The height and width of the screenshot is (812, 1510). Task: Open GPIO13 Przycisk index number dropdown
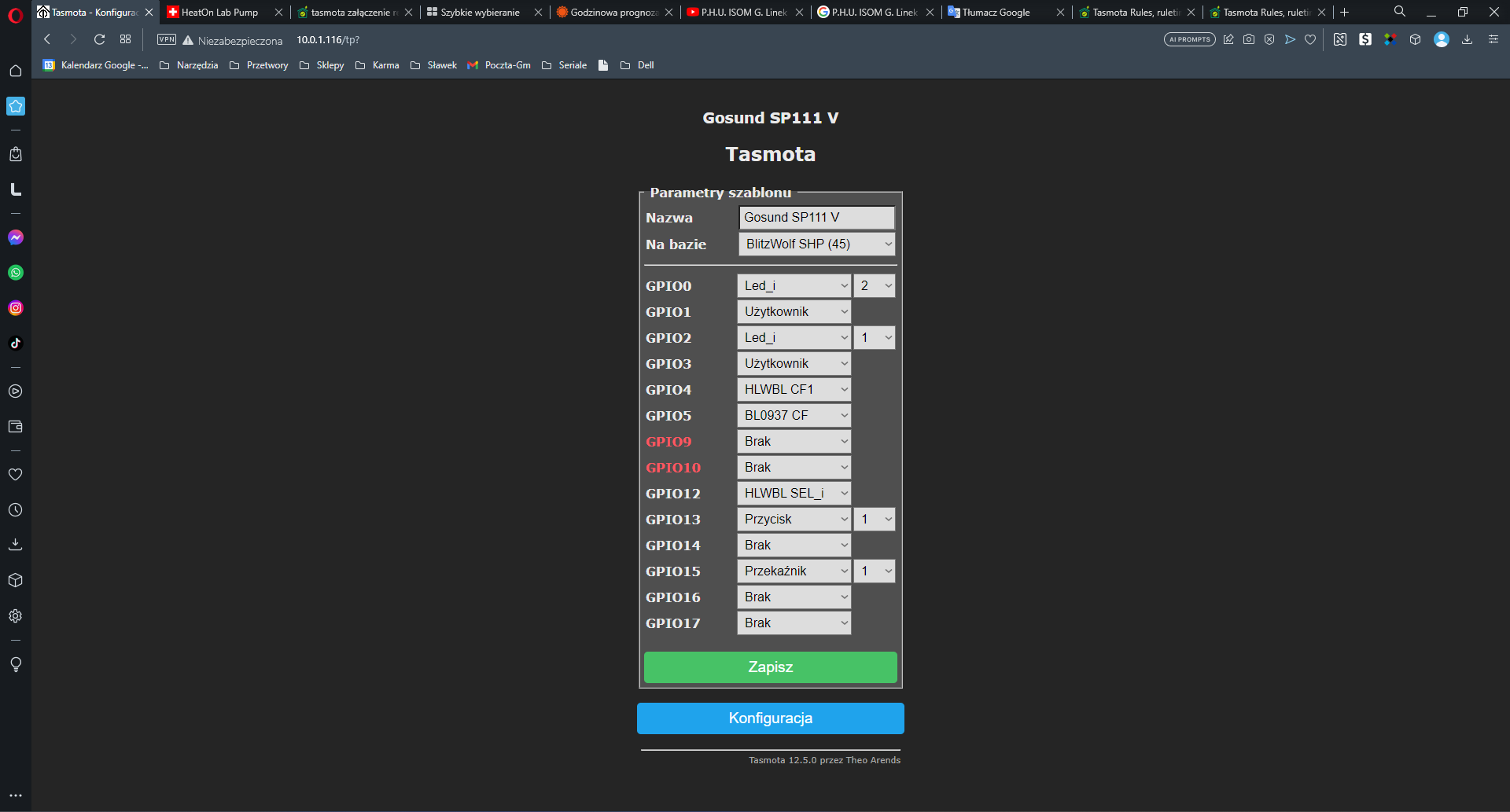coord(875,520)
